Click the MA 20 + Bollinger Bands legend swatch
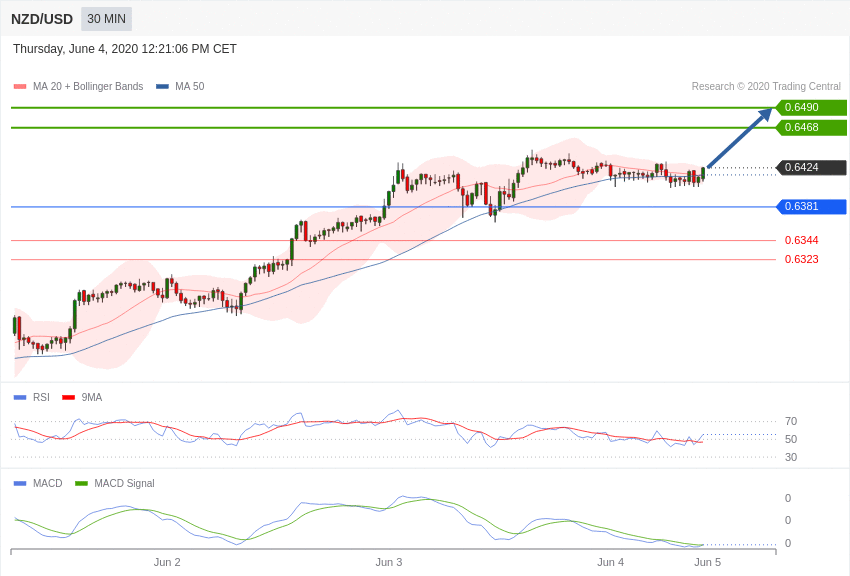 tap(20, 87)
